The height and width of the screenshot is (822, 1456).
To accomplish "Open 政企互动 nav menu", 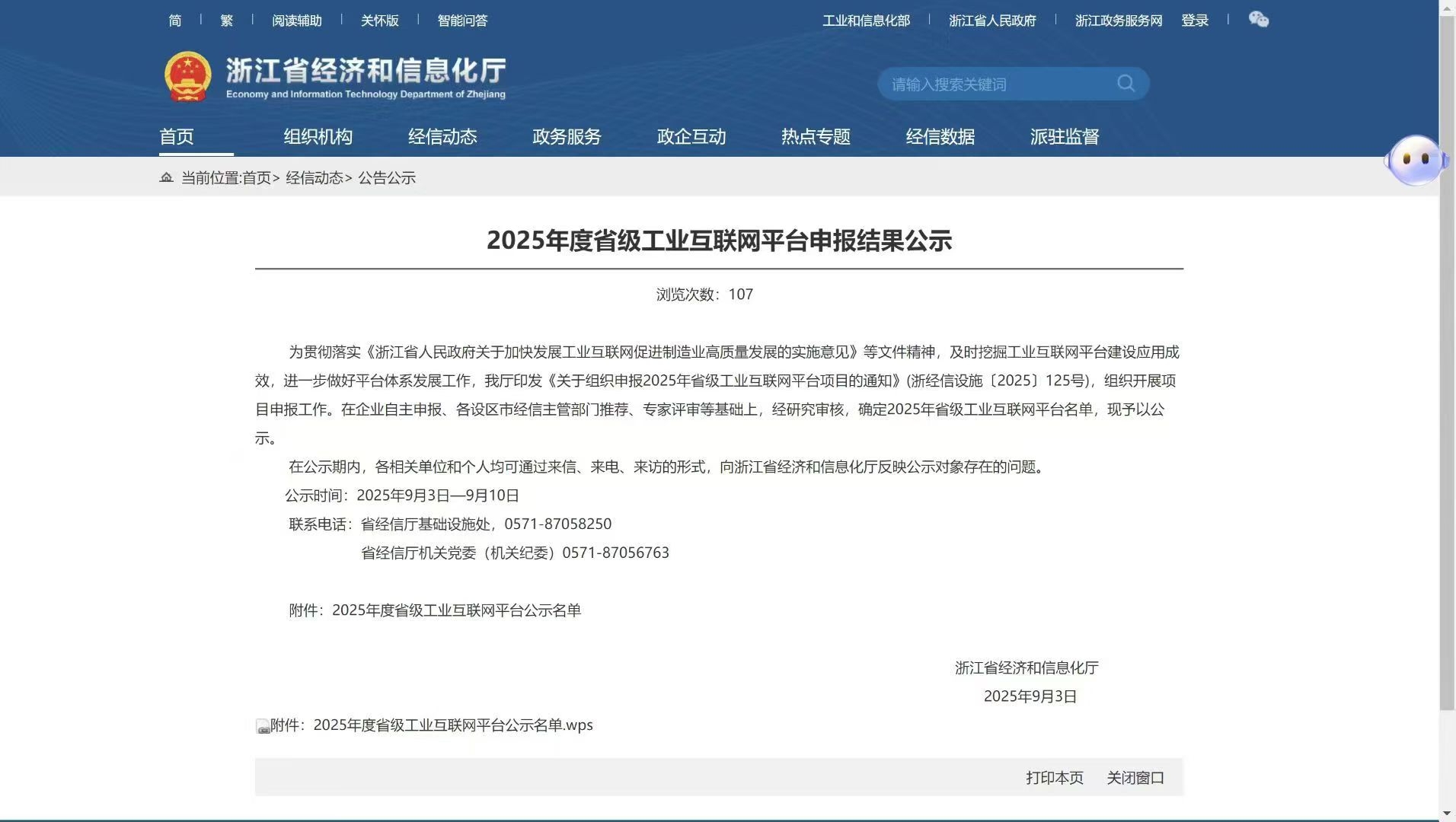I will (x=691, y=136).
